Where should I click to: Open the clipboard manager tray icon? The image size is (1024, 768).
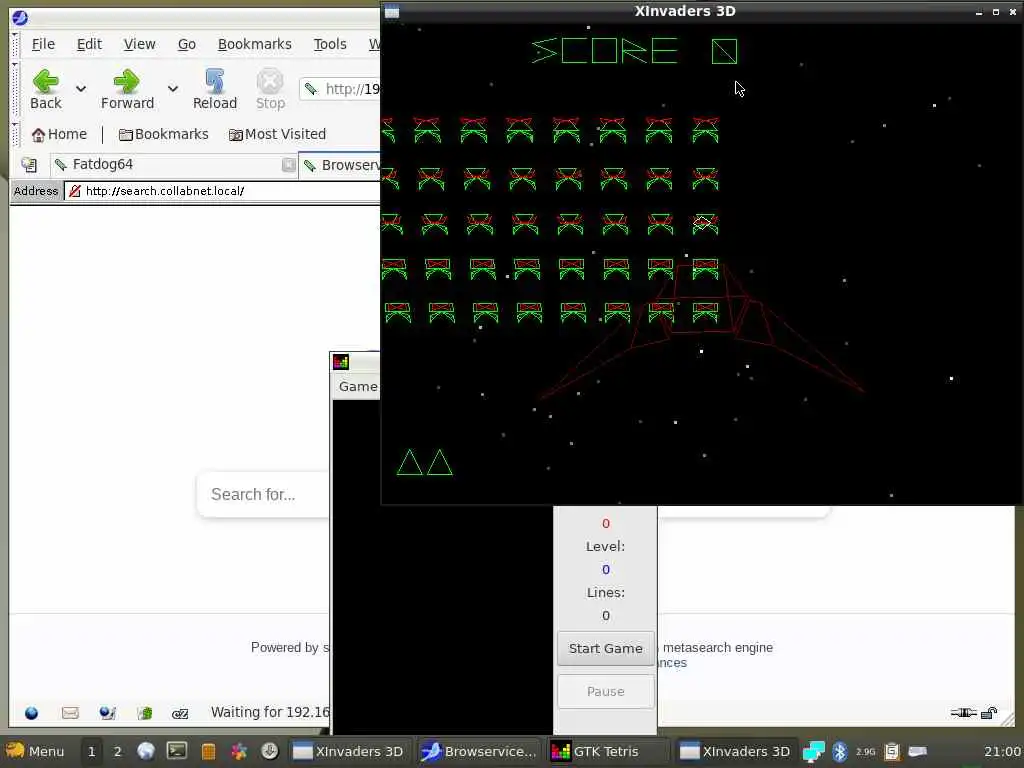pyautogui.click(x=892, y=752)
